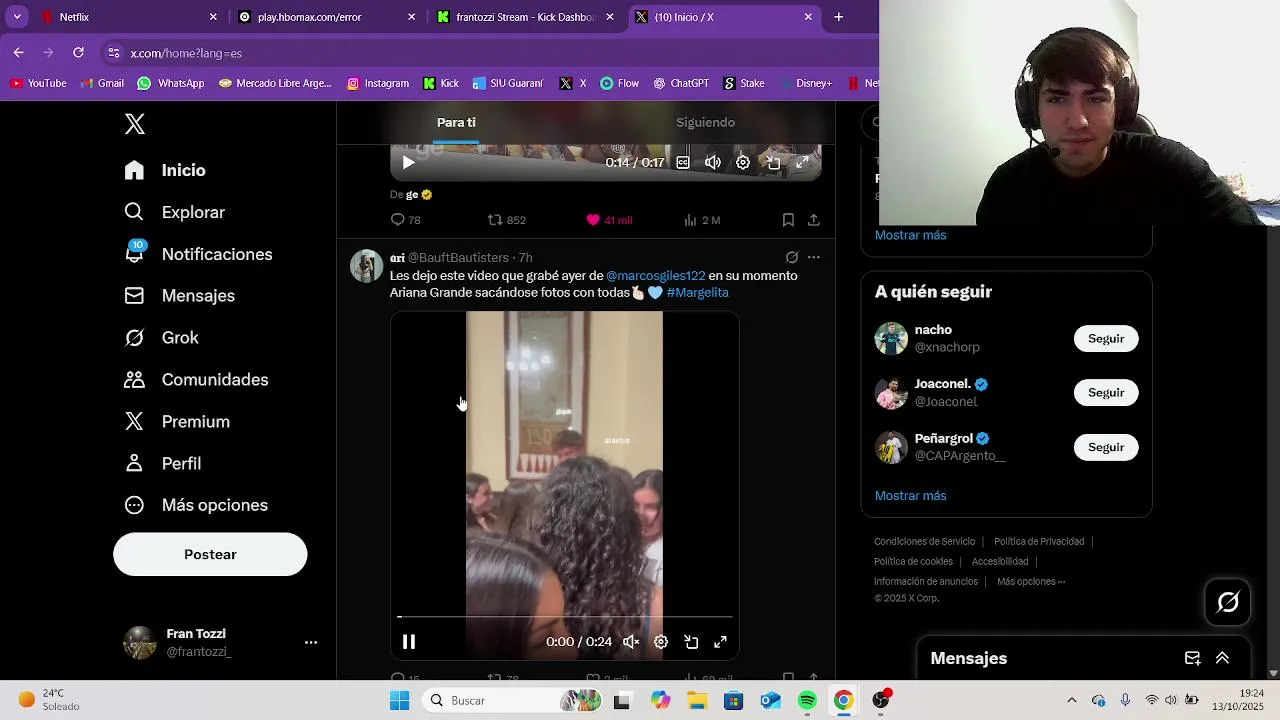The width and height of the screenshot is (1280, 720).
Task: Share the post by ge
Action: coord(814,220)
